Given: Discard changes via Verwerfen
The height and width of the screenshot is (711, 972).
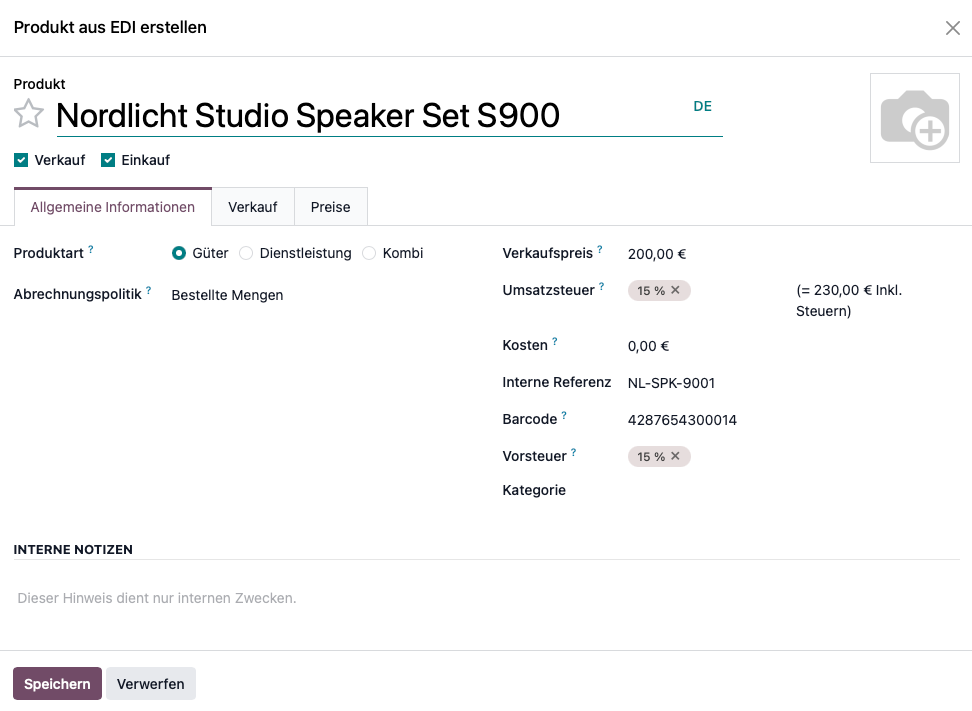Looking at the screenshot, I should 150,683.
